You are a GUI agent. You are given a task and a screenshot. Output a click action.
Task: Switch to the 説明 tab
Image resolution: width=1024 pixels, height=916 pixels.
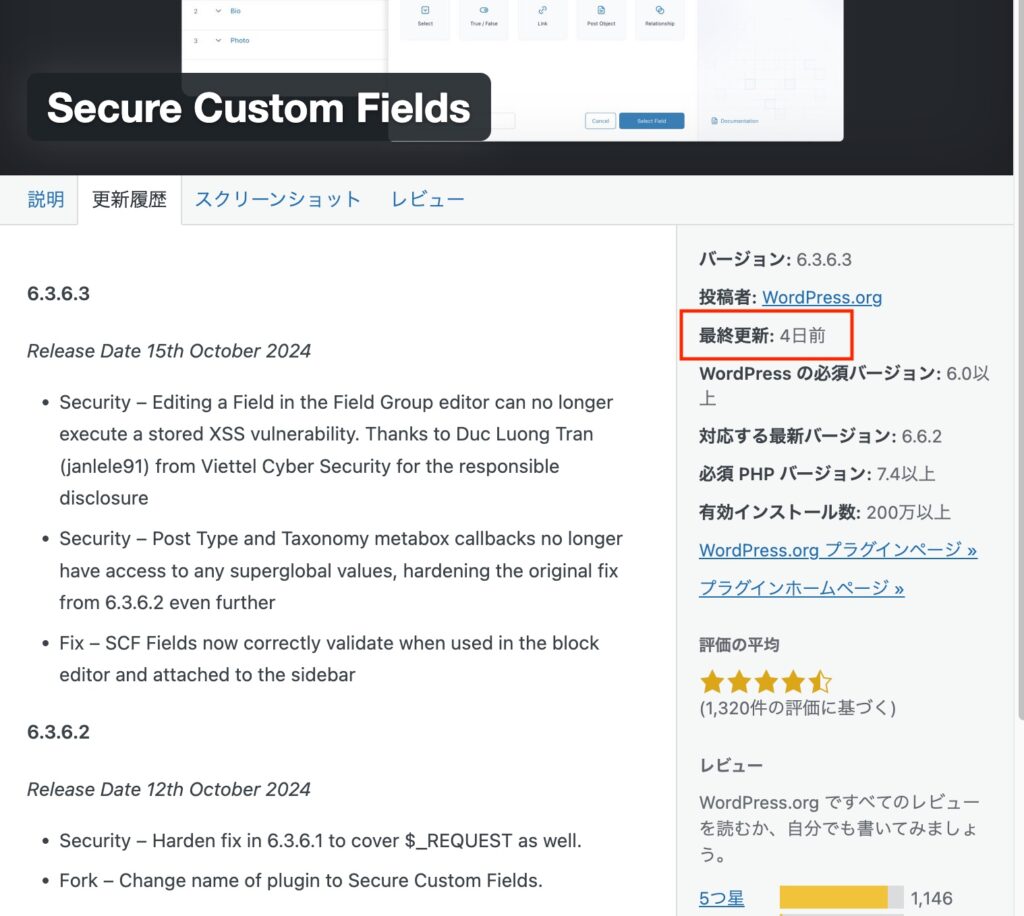[46, 199]
